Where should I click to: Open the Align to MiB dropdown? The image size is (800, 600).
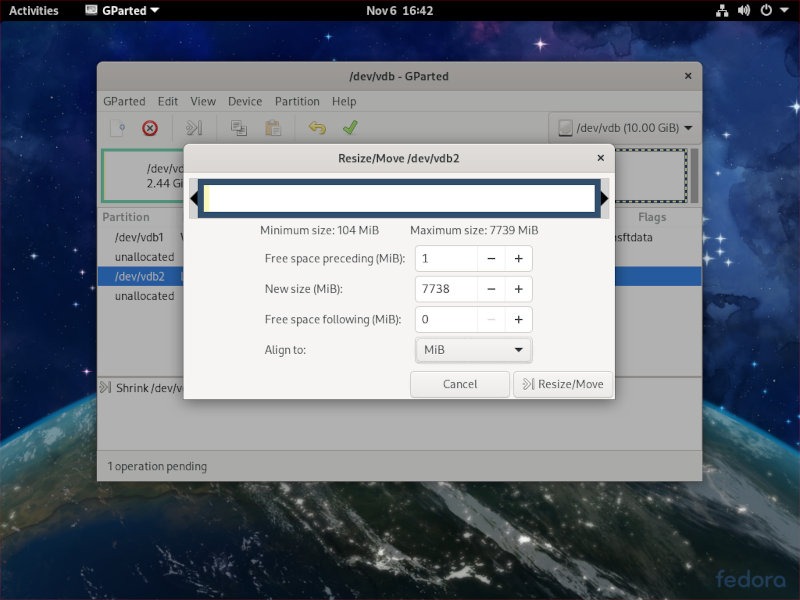pyautogui.click(x=473, y=350)
